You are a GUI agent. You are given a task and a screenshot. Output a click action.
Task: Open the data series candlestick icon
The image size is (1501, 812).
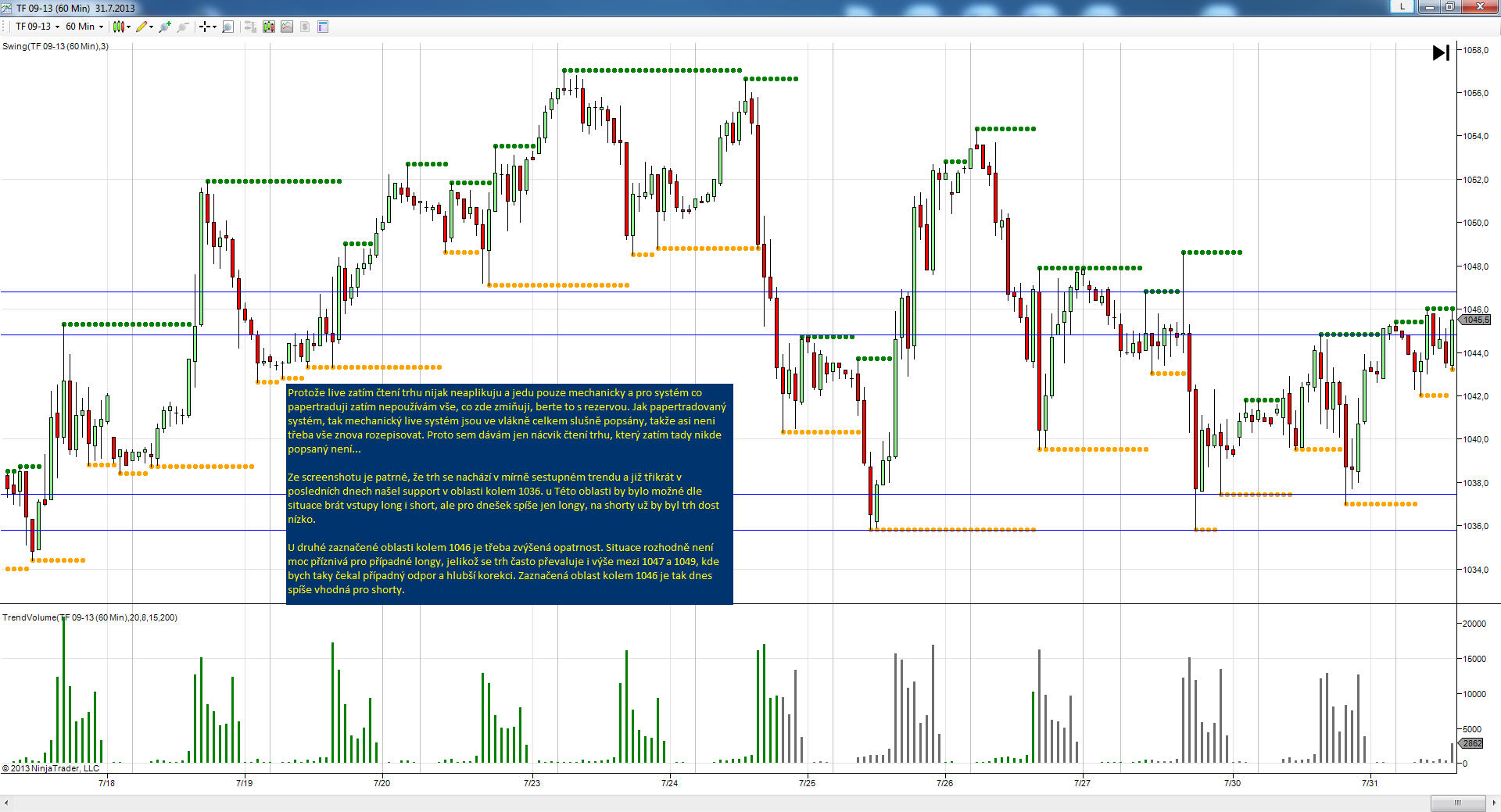(269, 27)
